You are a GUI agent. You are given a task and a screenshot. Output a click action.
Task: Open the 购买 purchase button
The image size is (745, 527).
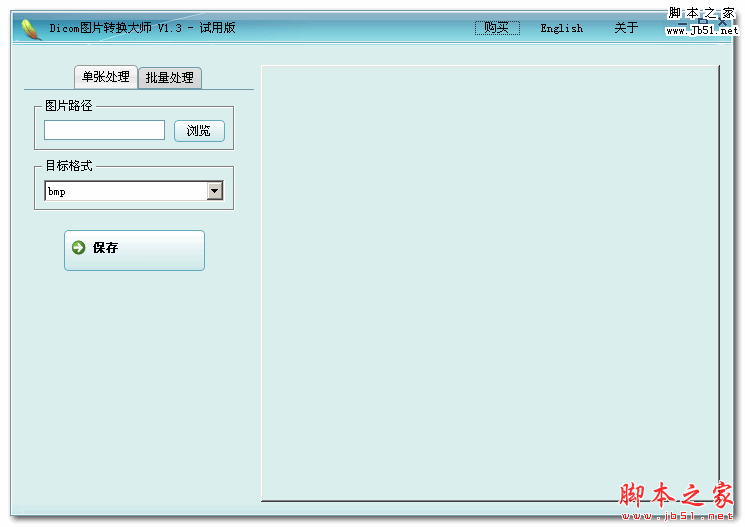click(497, 28)
